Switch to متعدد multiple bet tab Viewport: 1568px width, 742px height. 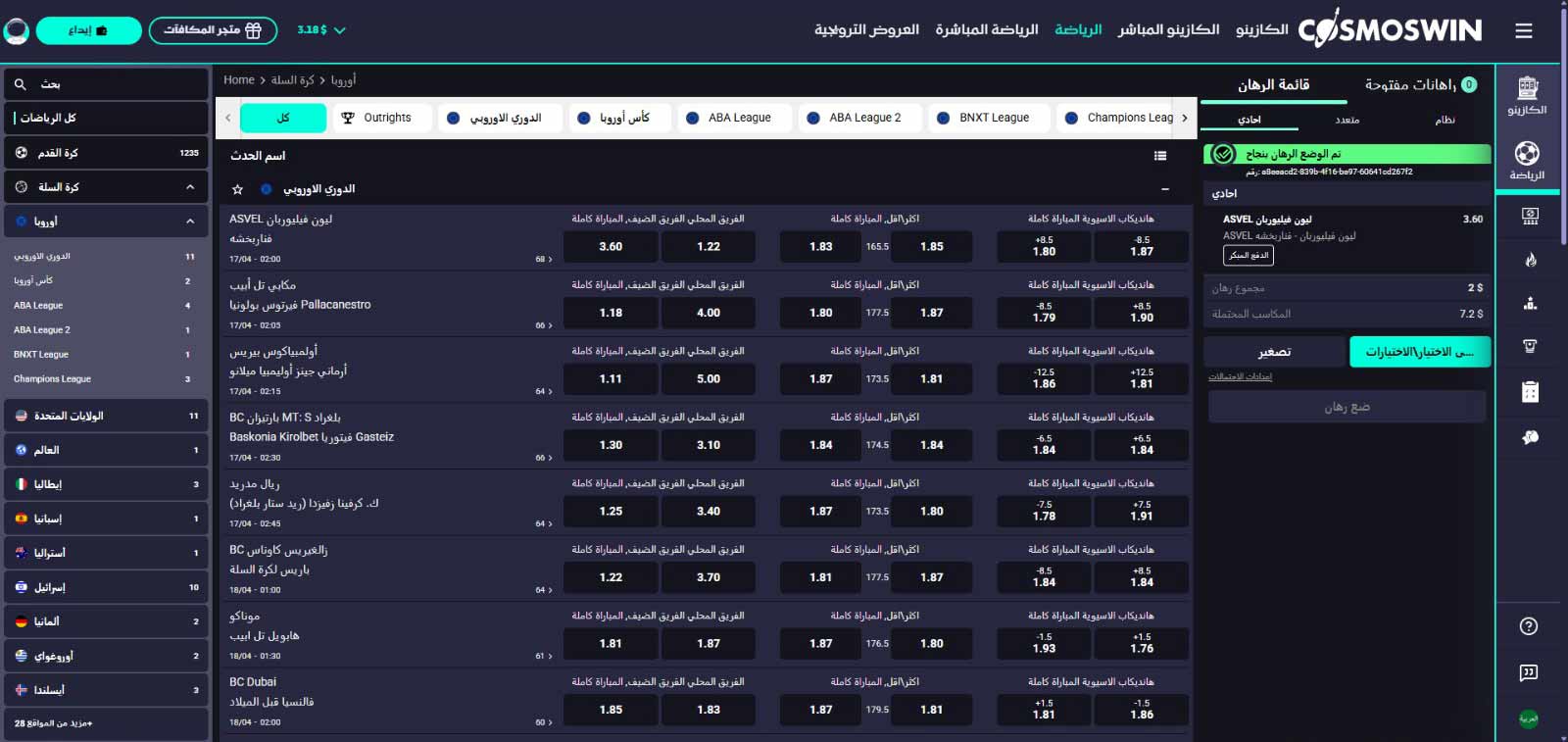pos(1347,120)
